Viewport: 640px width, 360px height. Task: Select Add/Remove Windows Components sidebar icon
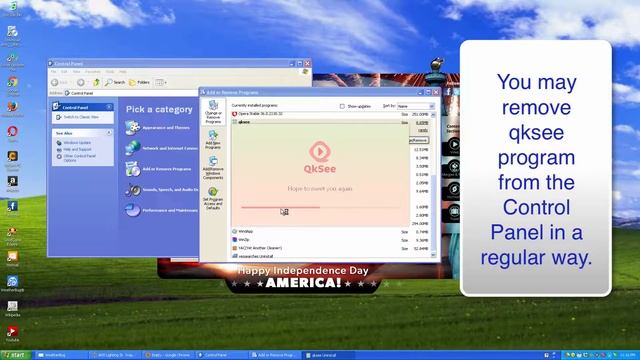(213, 168)
